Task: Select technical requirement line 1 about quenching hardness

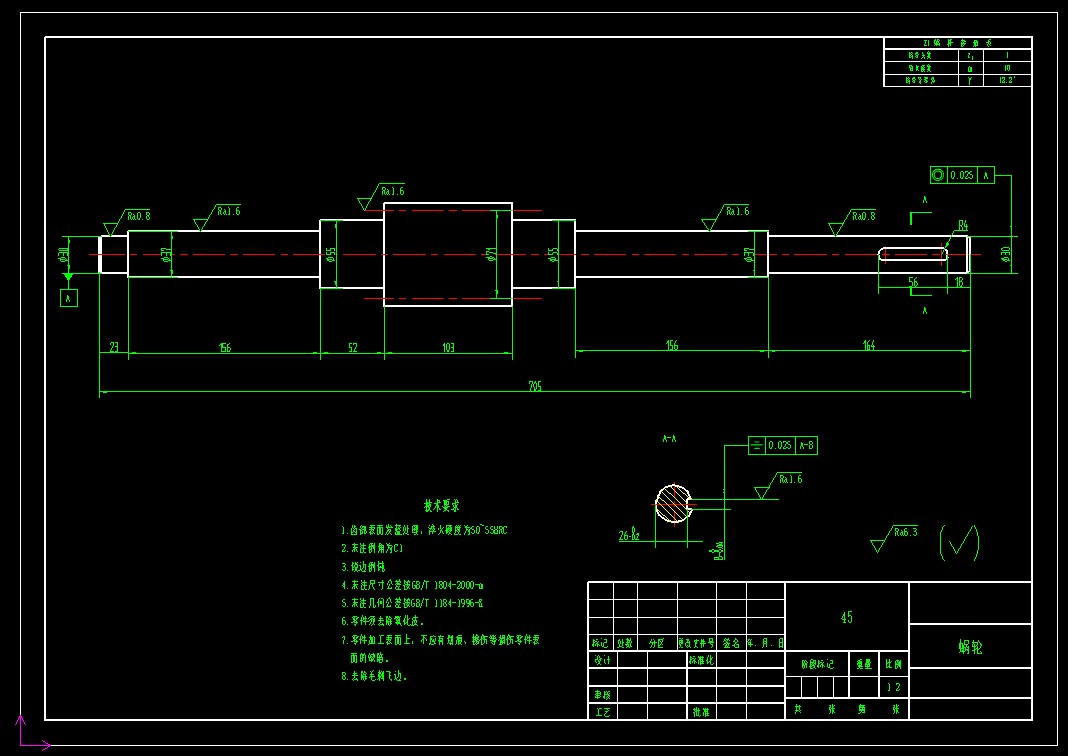Action: coord(424,530)
